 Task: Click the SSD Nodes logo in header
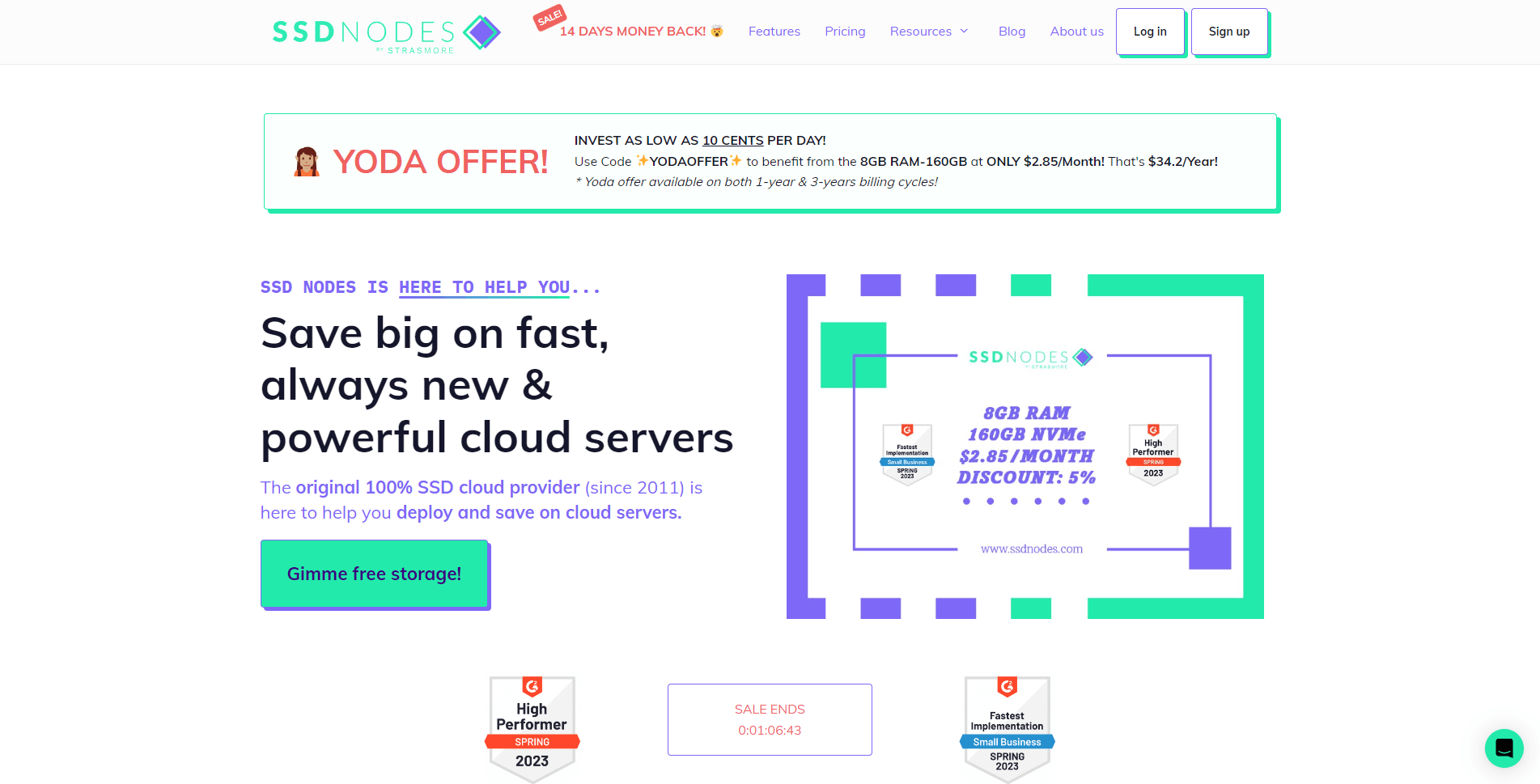point(387,34)
